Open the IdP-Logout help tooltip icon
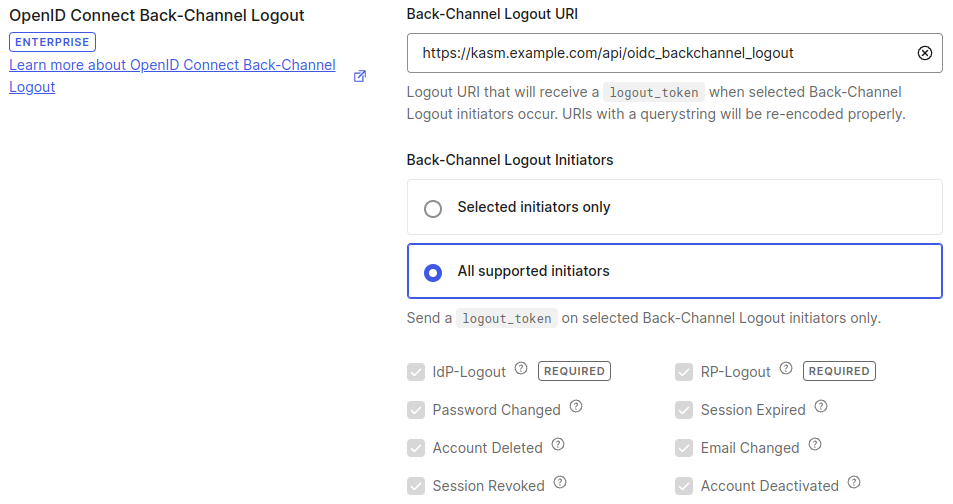Image resolution: width=953 pixels, height=504 pixels. 521,369
